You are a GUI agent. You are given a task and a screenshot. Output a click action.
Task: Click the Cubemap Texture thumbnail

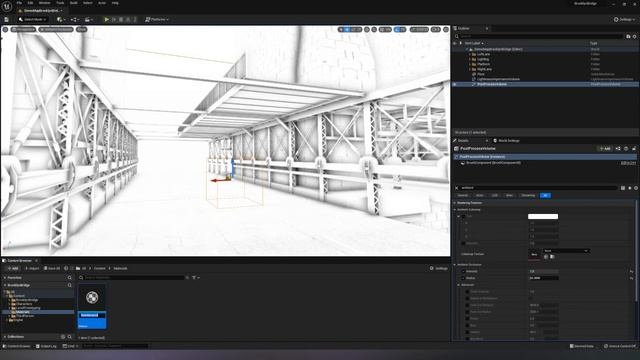534,254
